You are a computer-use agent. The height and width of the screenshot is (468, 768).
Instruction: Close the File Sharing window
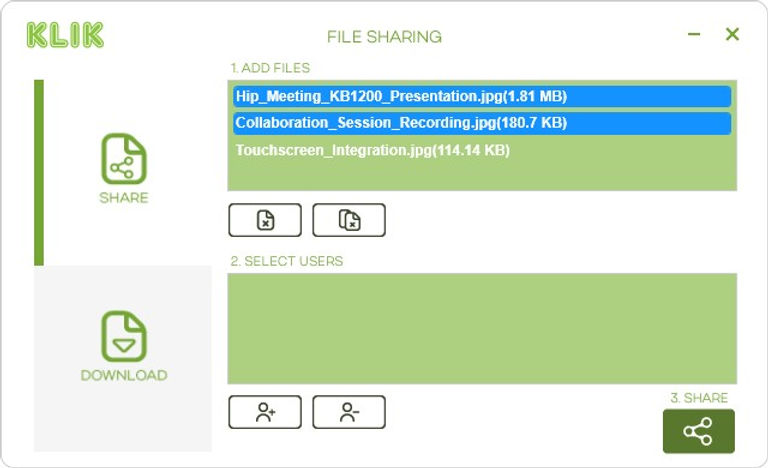pyautogui.click(x=732, y=35)
